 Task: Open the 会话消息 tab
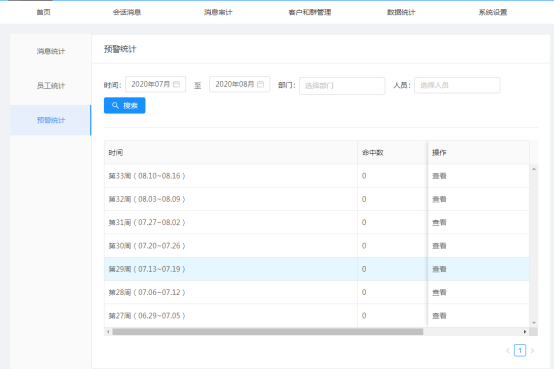127,12
